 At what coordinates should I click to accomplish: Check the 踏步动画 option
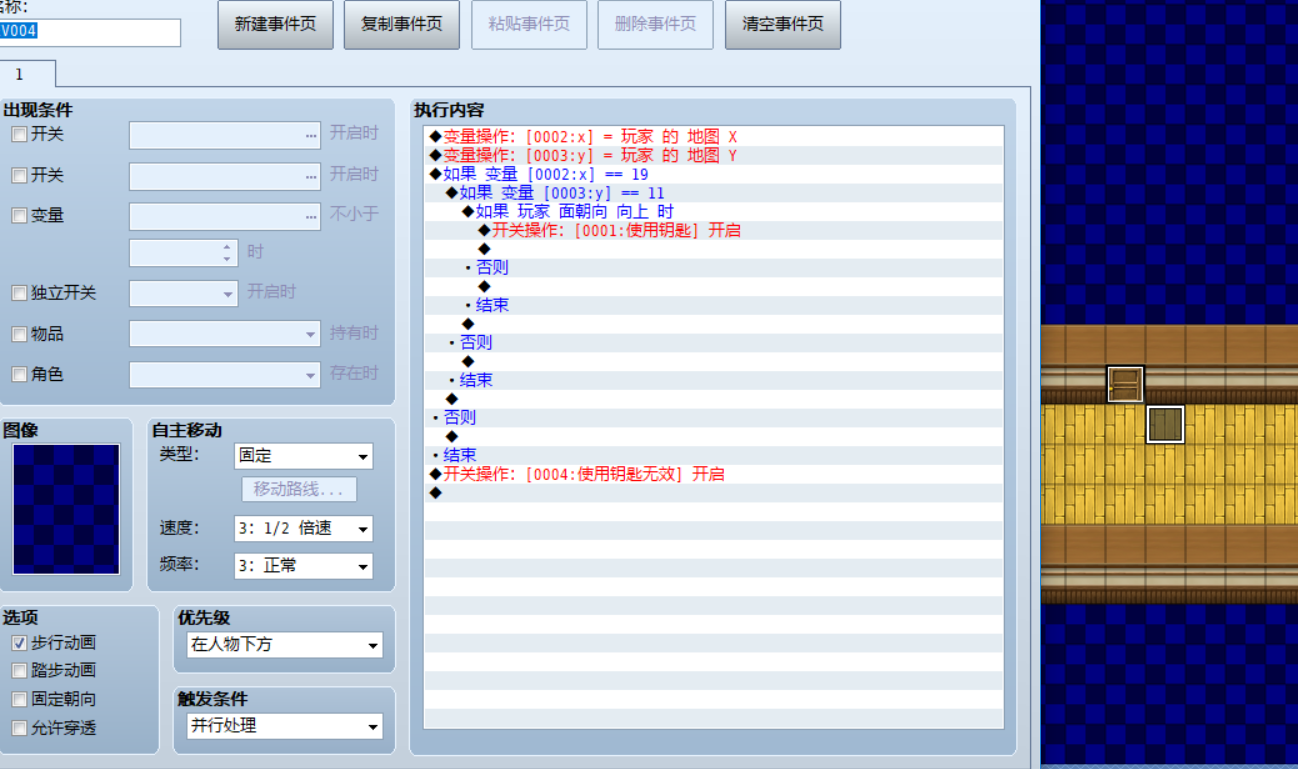click(19, 671)
